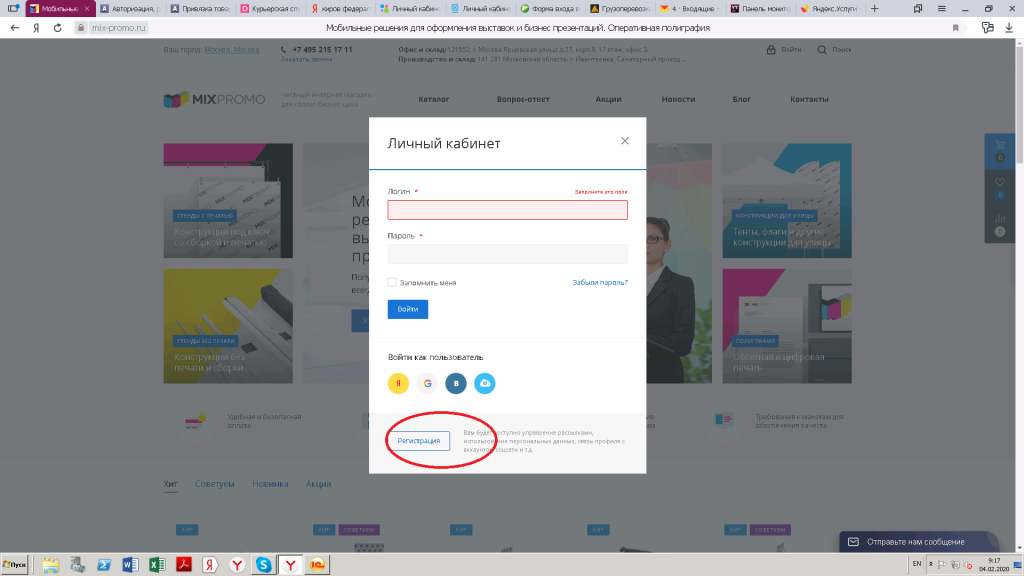
Task: Click the Логин input field
Action: 507,210
